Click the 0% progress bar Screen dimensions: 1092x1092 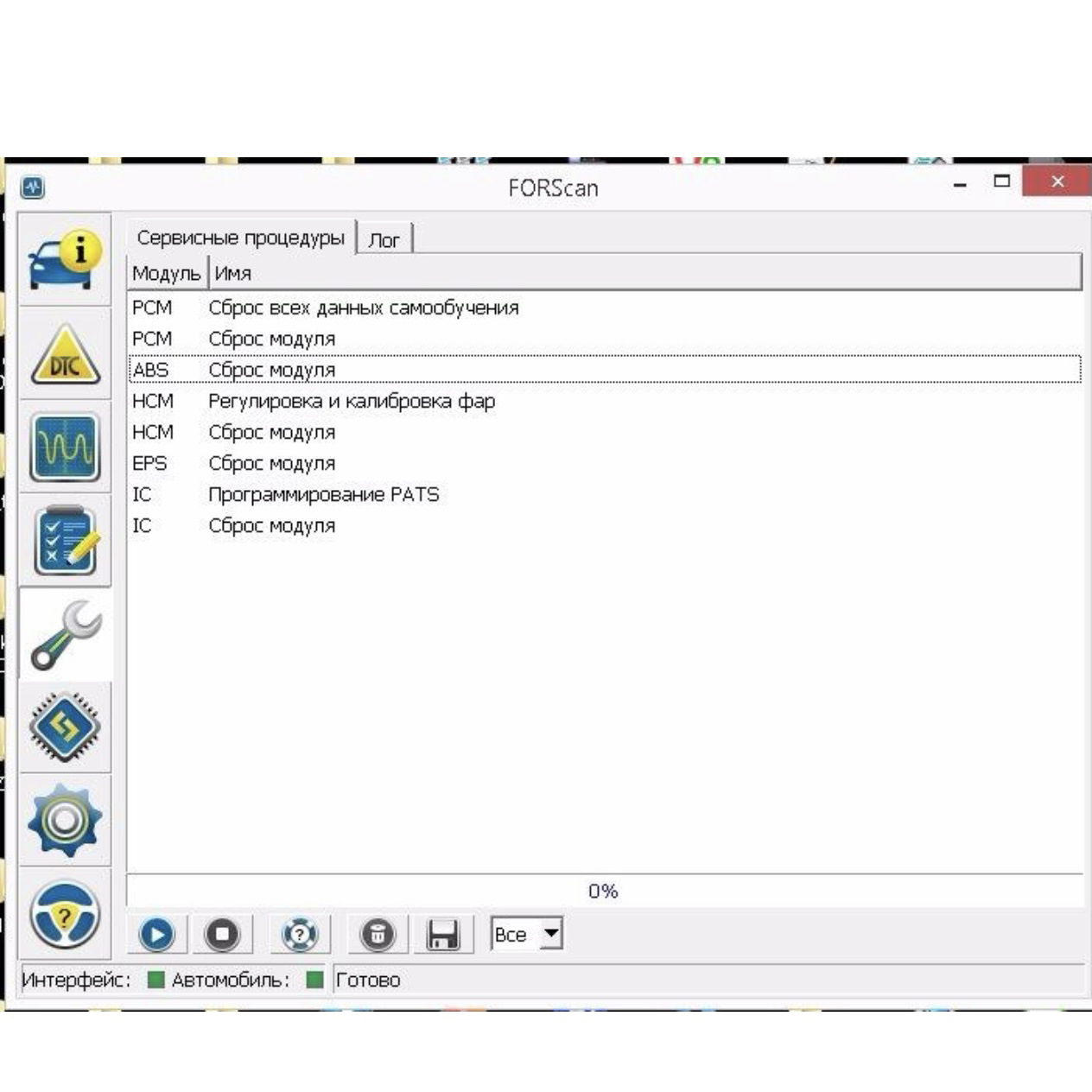point(604,891)
